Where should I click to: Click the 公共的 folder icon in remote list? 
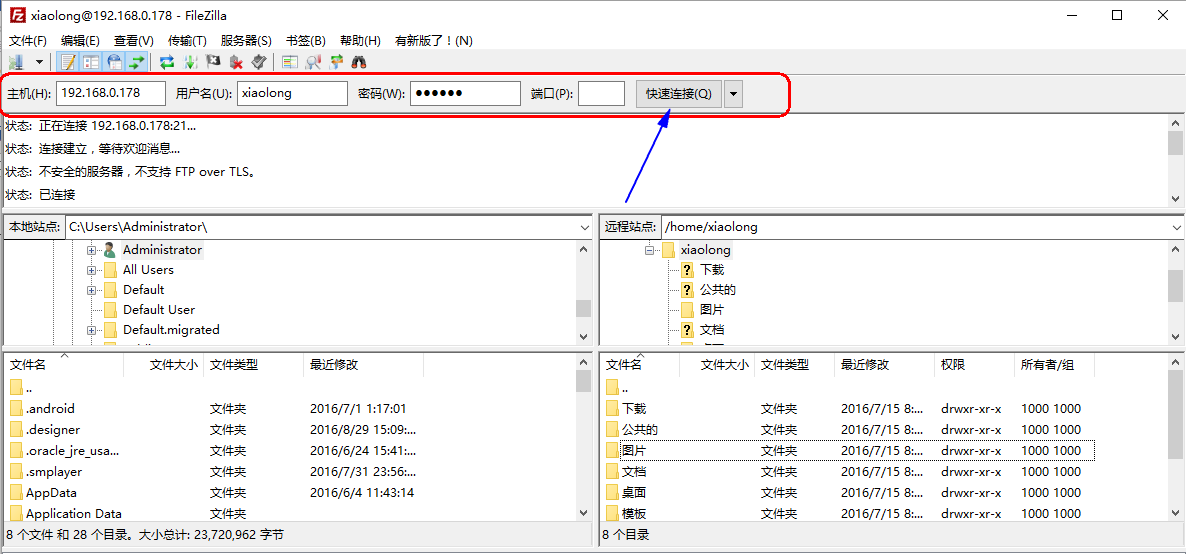[x=613, y=430]
